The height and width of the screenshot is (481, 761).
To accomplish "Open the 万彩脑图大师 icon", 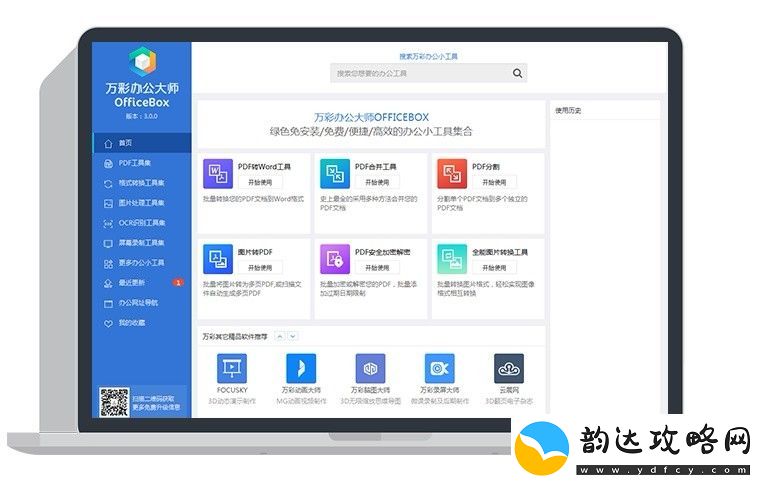I will click(x=370, y=368).
